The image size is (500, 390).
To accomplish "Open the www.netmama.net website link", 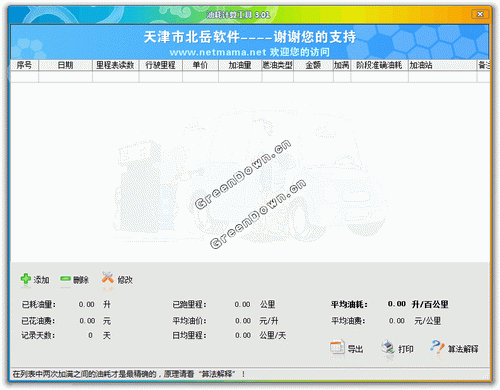I will coord(218,52).
